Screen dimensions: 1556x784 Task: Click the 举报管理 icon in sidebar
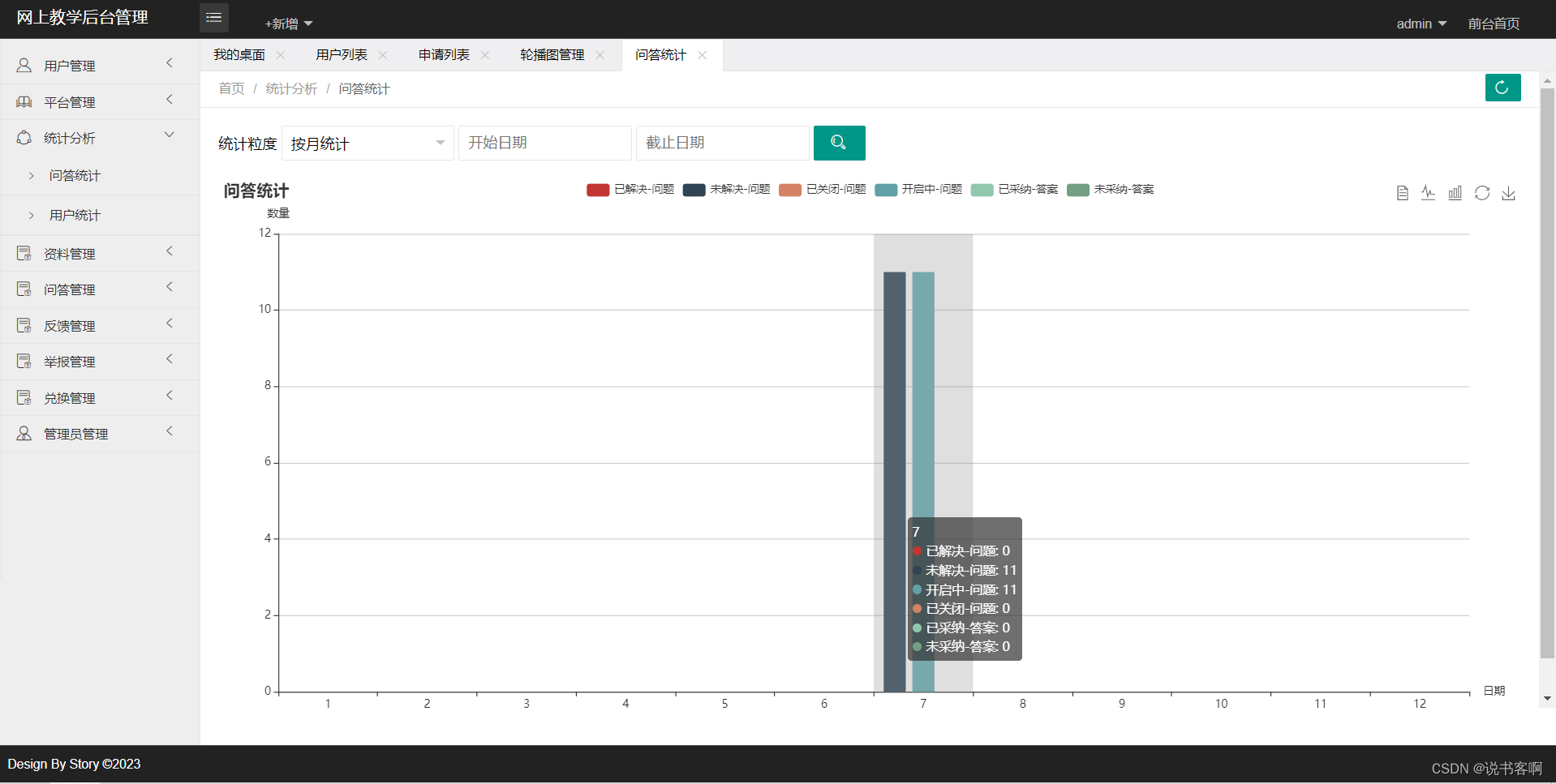24,362
